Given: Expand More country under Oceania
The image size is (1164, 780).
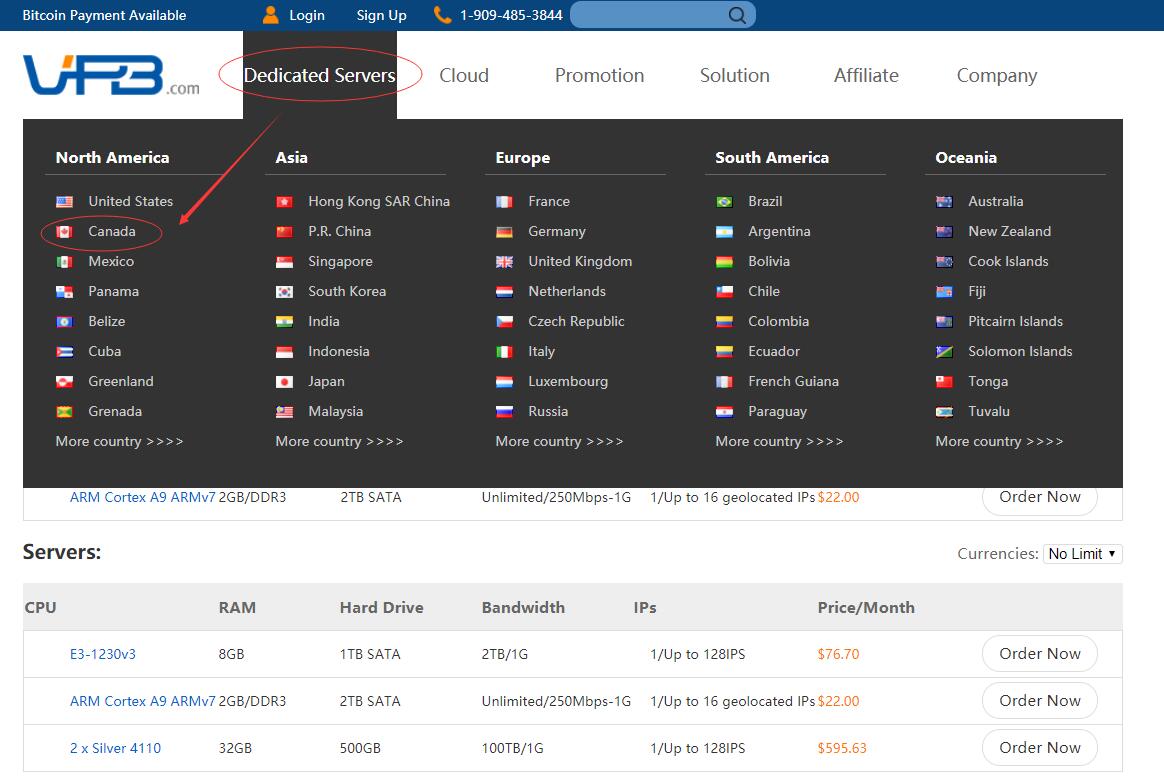Looking at the screenshot, I should tap(999, 441).
